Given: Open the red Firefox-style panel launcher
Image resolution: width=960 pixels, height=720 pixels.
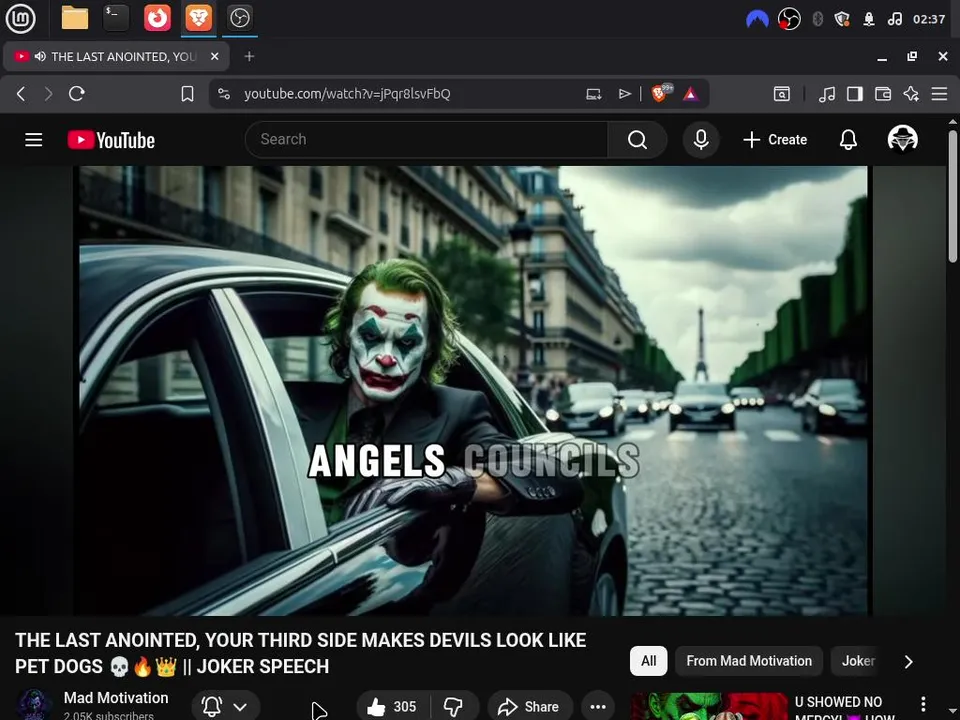Looking at the screenshot, I should tap(157, 18).
